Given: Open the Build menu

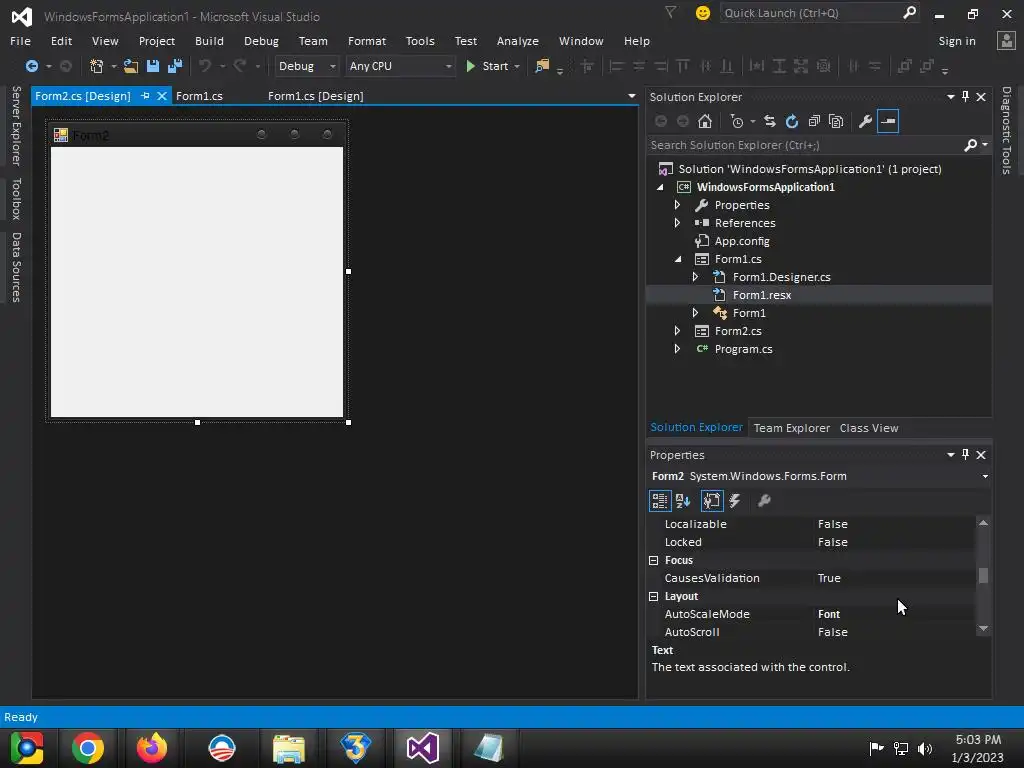Looking at the screenshot, I should [x=209, y=41].
